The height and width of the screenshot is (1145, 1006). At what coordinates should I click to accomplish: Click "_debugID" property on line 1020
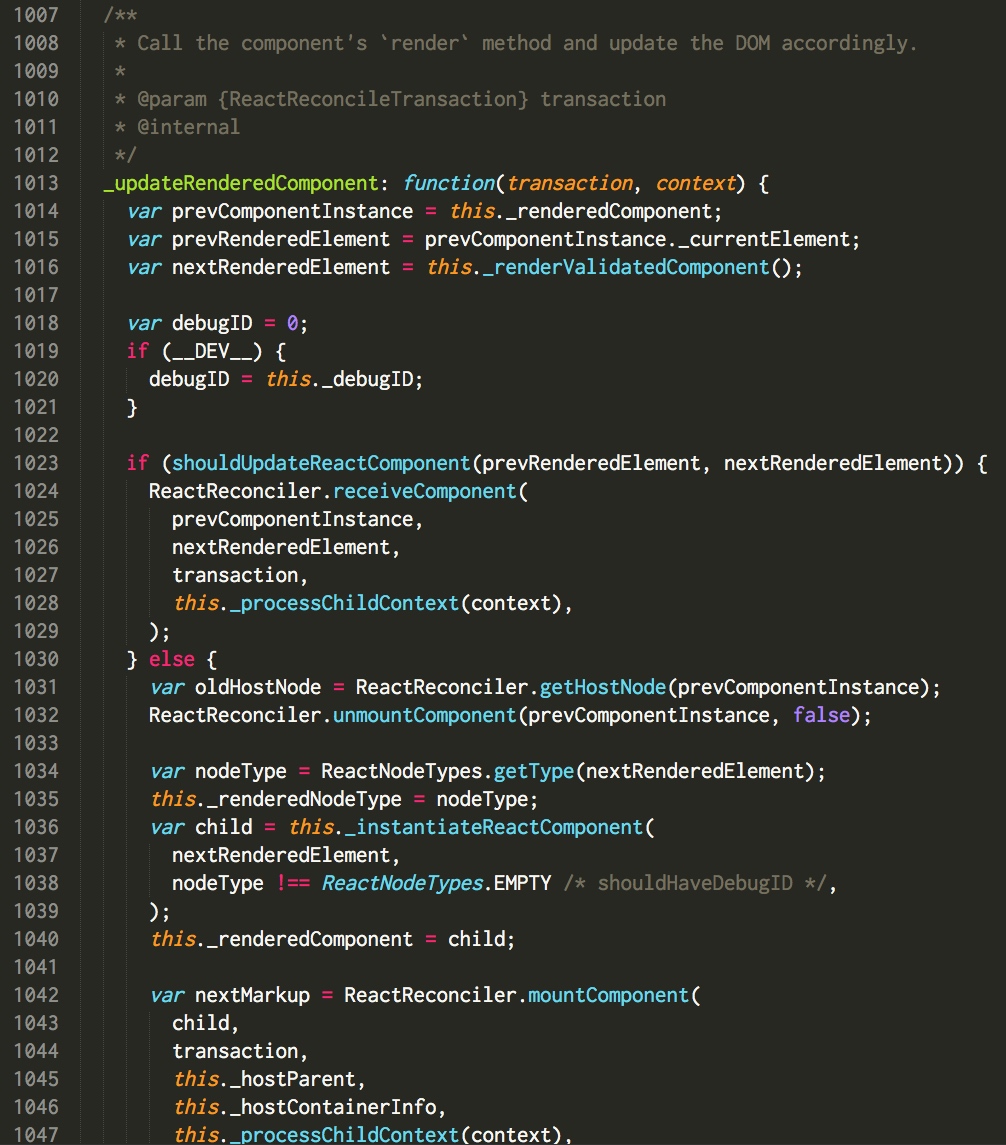point(367,379)
